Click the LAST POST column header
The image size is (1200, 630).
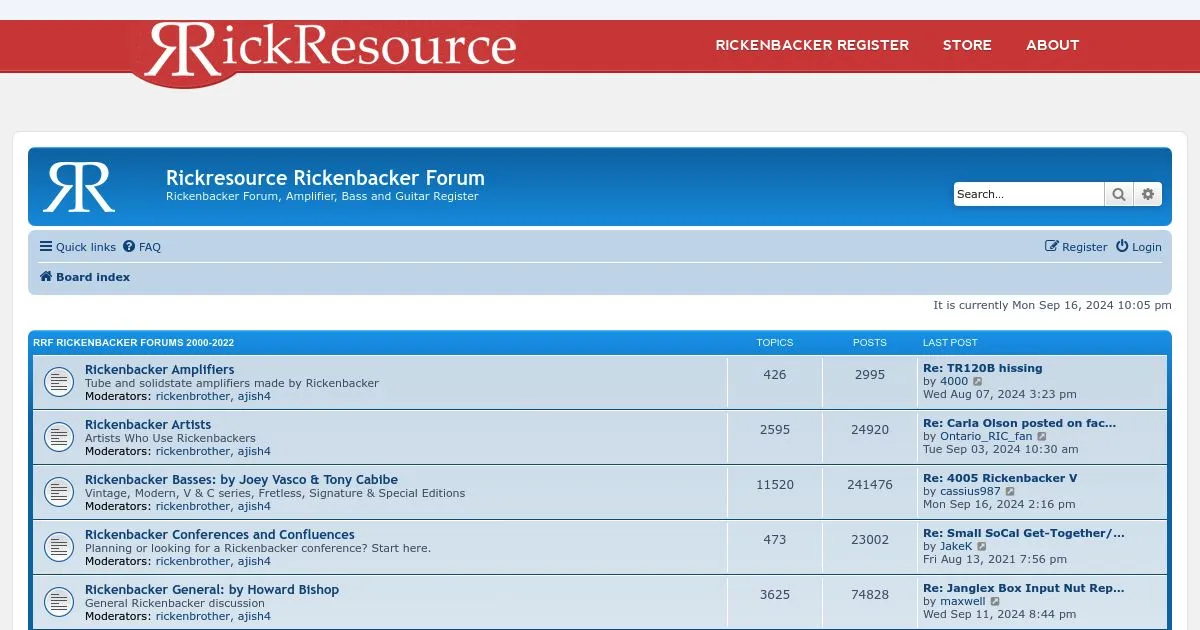[x=950, y=342]
